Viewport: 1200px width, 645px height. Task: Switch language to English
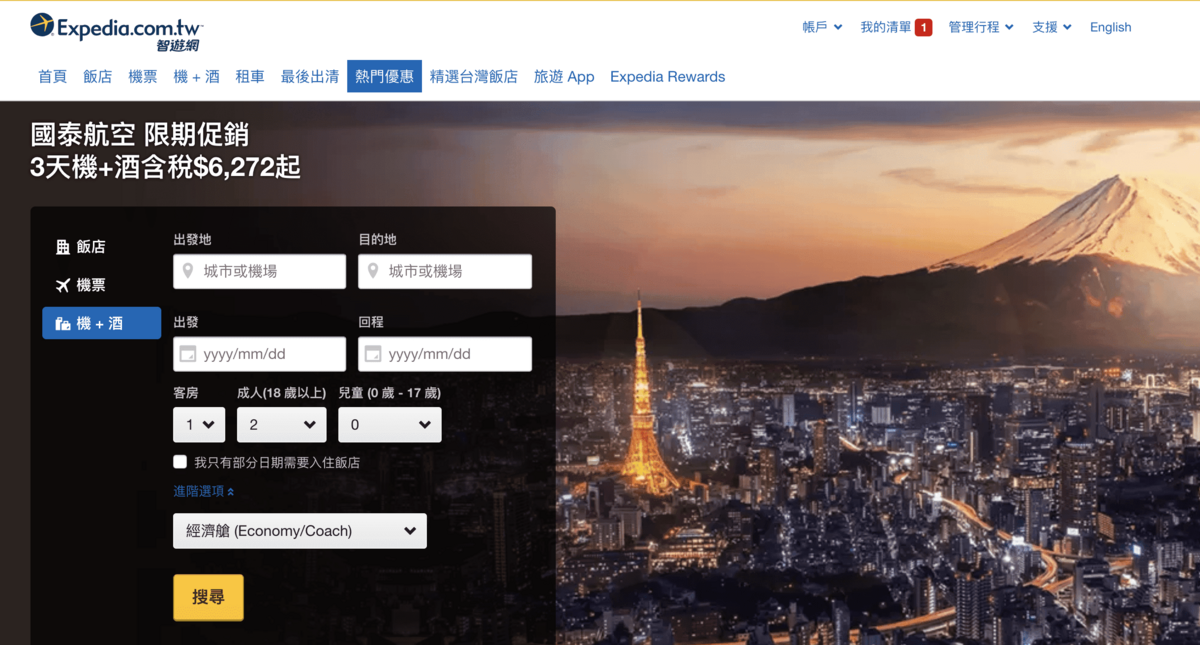click(x=1111, y=27)
